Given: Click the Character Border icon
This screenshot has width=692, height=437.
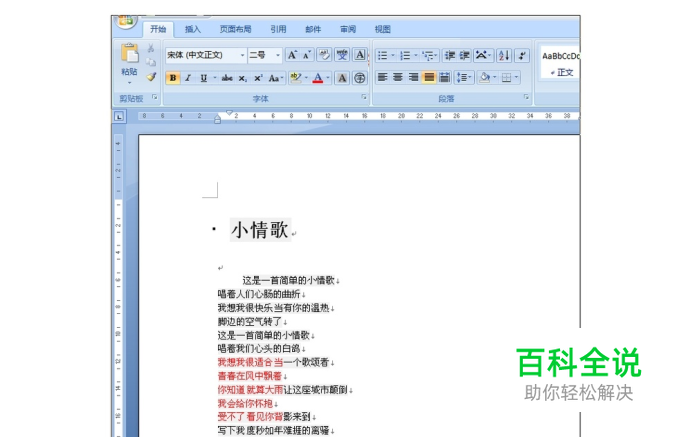Looking at the screenshot, I should coord(360,55).
